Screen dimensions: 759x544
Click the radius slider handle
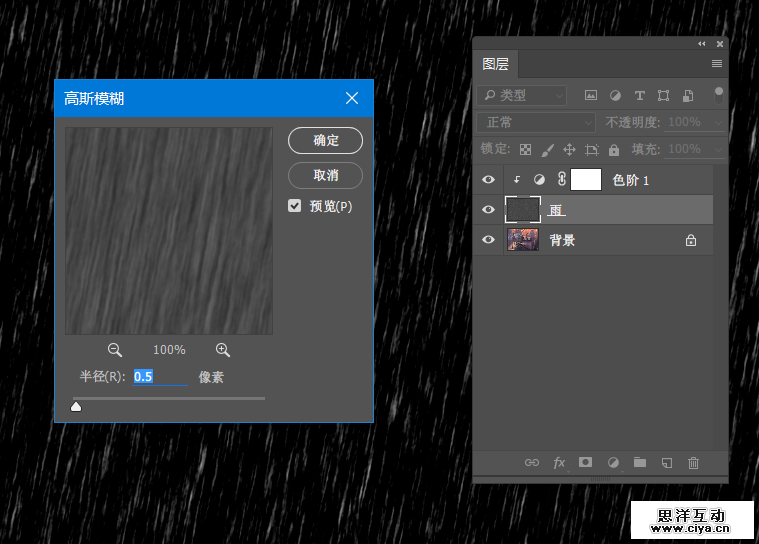click(76, 405)
